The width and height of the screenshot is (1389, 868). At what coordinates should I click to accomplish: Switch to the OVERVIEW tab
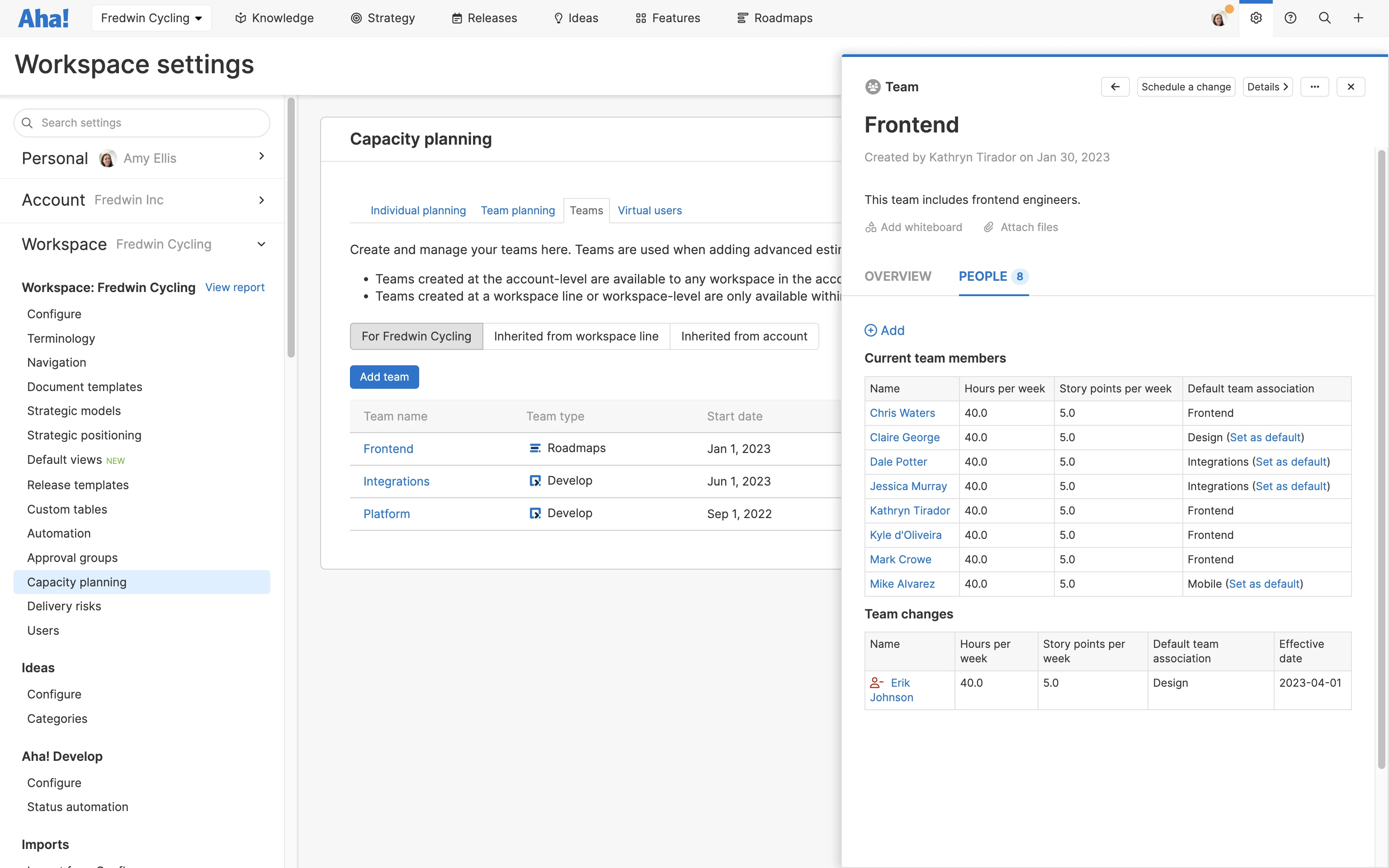click(898, 276)
